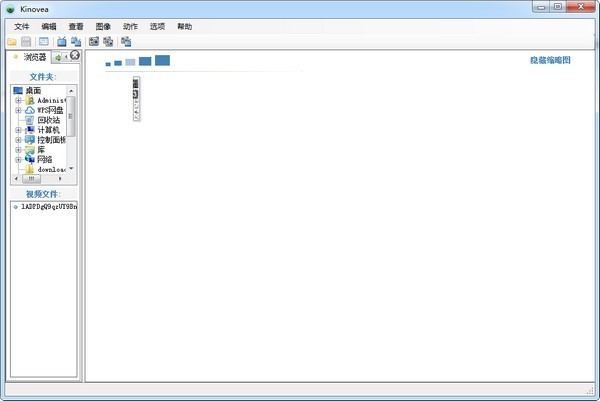Expand the 控制面板 tree node
600x401 pixels.
(18, 140)
